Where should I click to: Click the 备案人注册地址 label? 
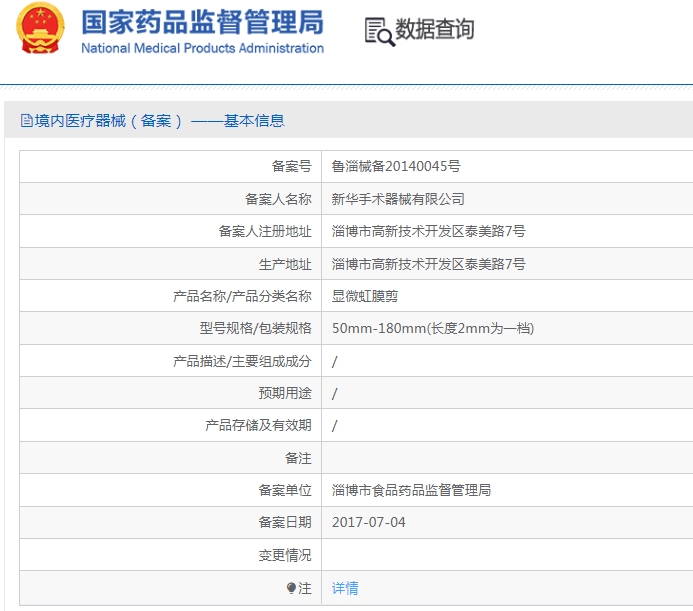coord(265,231)
